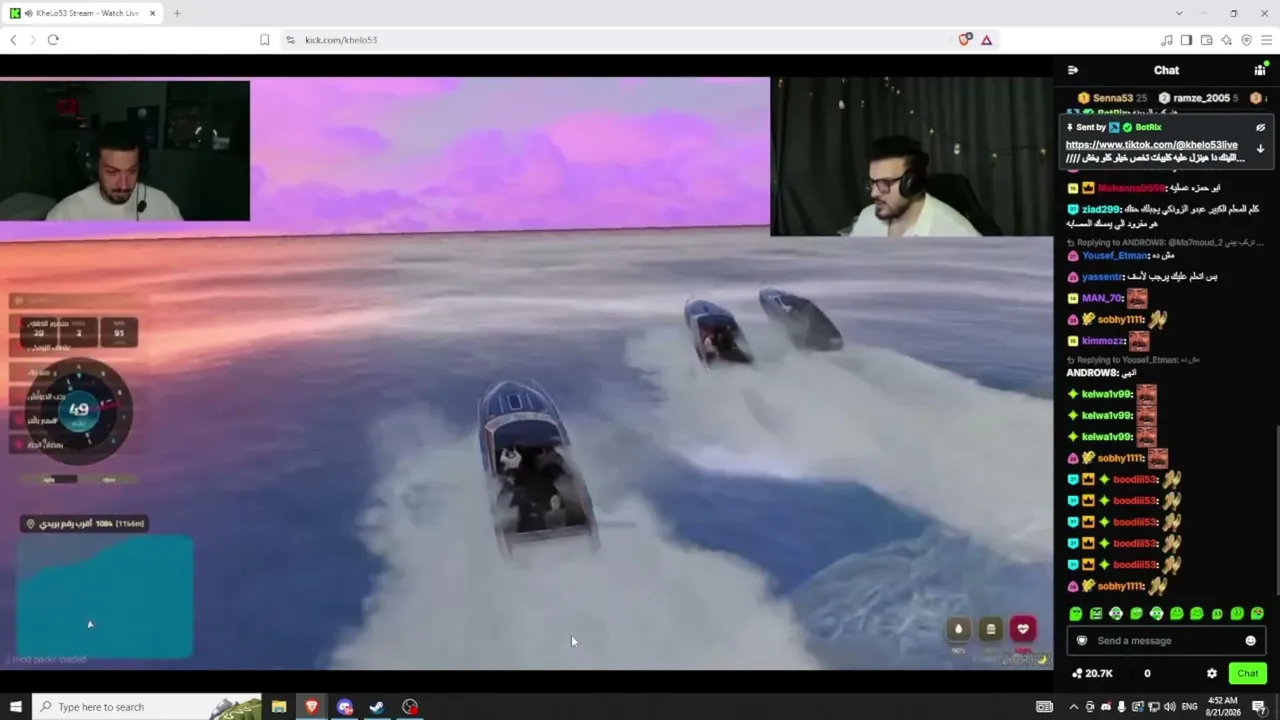Open the chat settings gear
The height and width of the screenshot is (720, 1280).
click(1212, 673)
